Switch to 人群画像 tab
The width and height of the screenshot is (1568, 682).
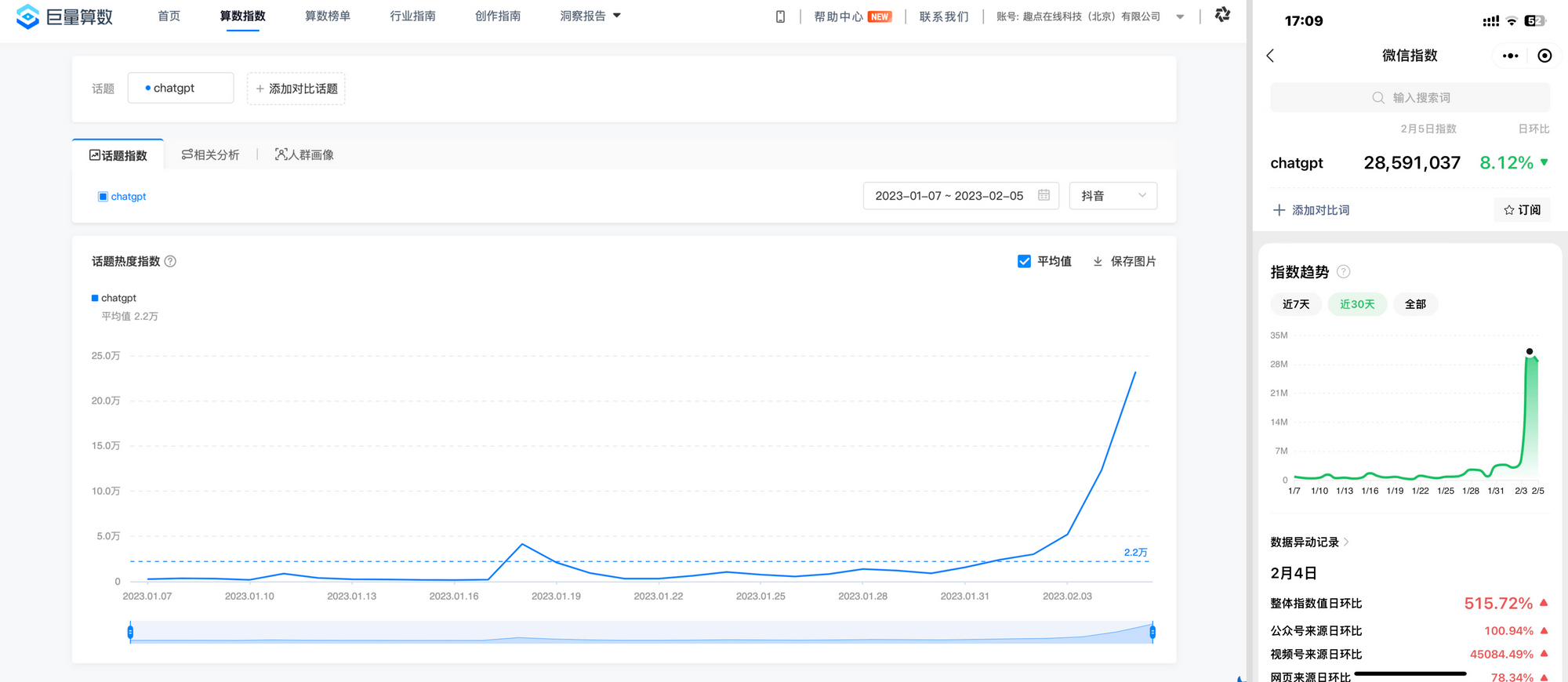click(304, 154)
